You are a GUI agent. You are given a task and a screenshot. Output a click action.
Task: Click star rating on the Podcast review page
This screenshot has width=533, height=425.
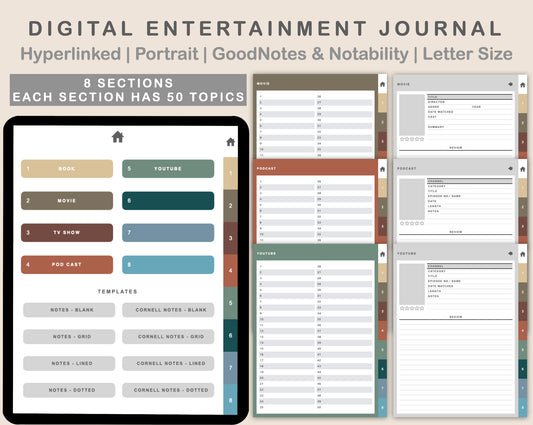[412, 223]
